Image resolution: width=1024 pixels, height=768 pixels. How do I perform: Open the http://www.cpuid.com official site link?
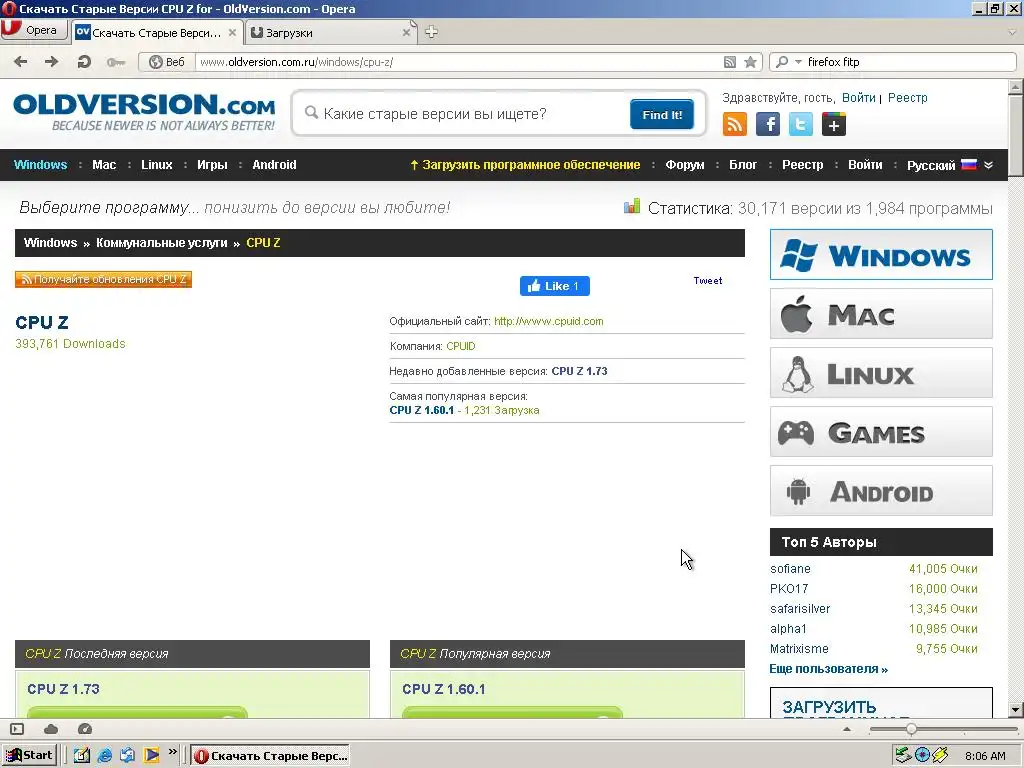click(x=549, y=321)
